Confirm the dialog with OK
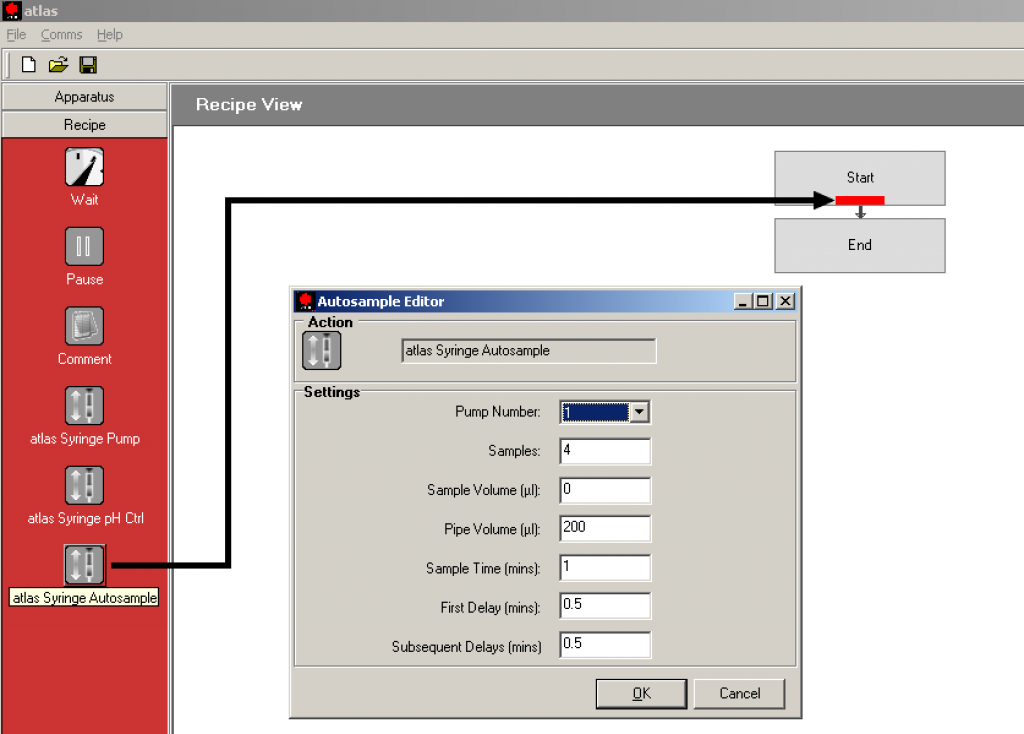 pyautogui.click(x=641, y=694)
